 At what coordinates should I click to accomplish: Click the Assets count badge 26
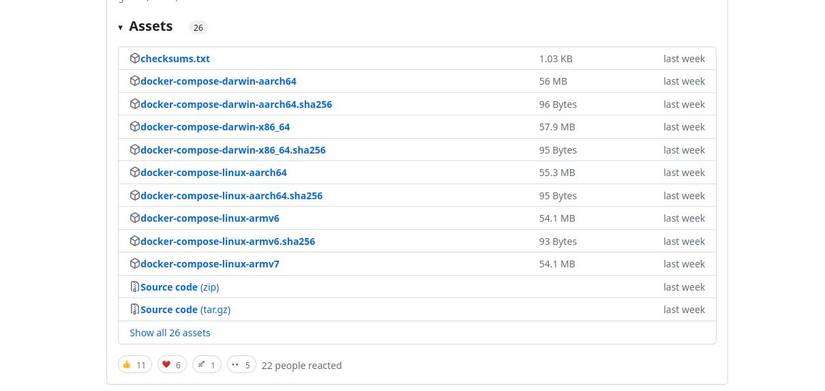(x=198, y=28)
